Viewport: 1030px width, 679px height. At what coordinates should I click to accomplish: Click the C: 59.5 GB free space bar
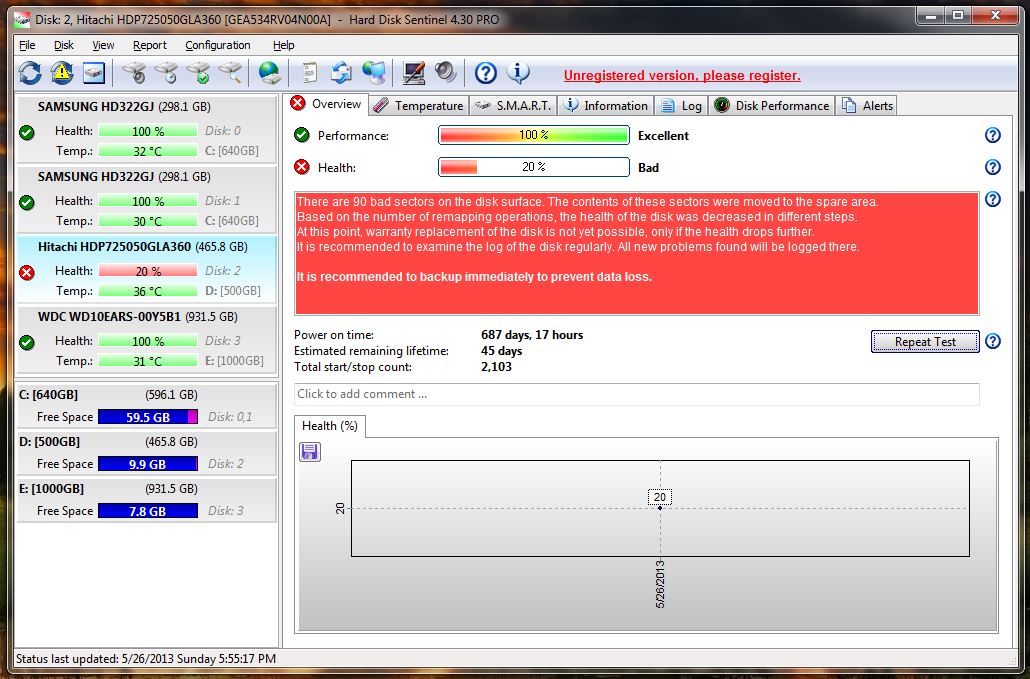tap(148, 417)
